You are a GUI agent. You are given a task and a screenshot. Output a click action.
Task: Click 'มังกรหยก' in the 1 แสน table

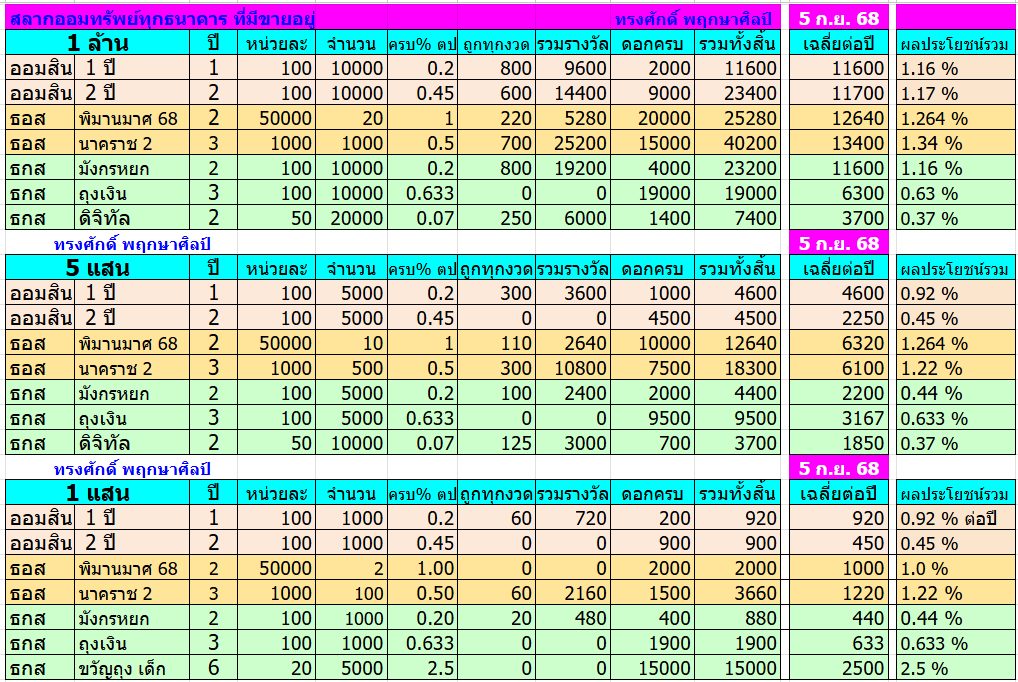tap(132, 618)
